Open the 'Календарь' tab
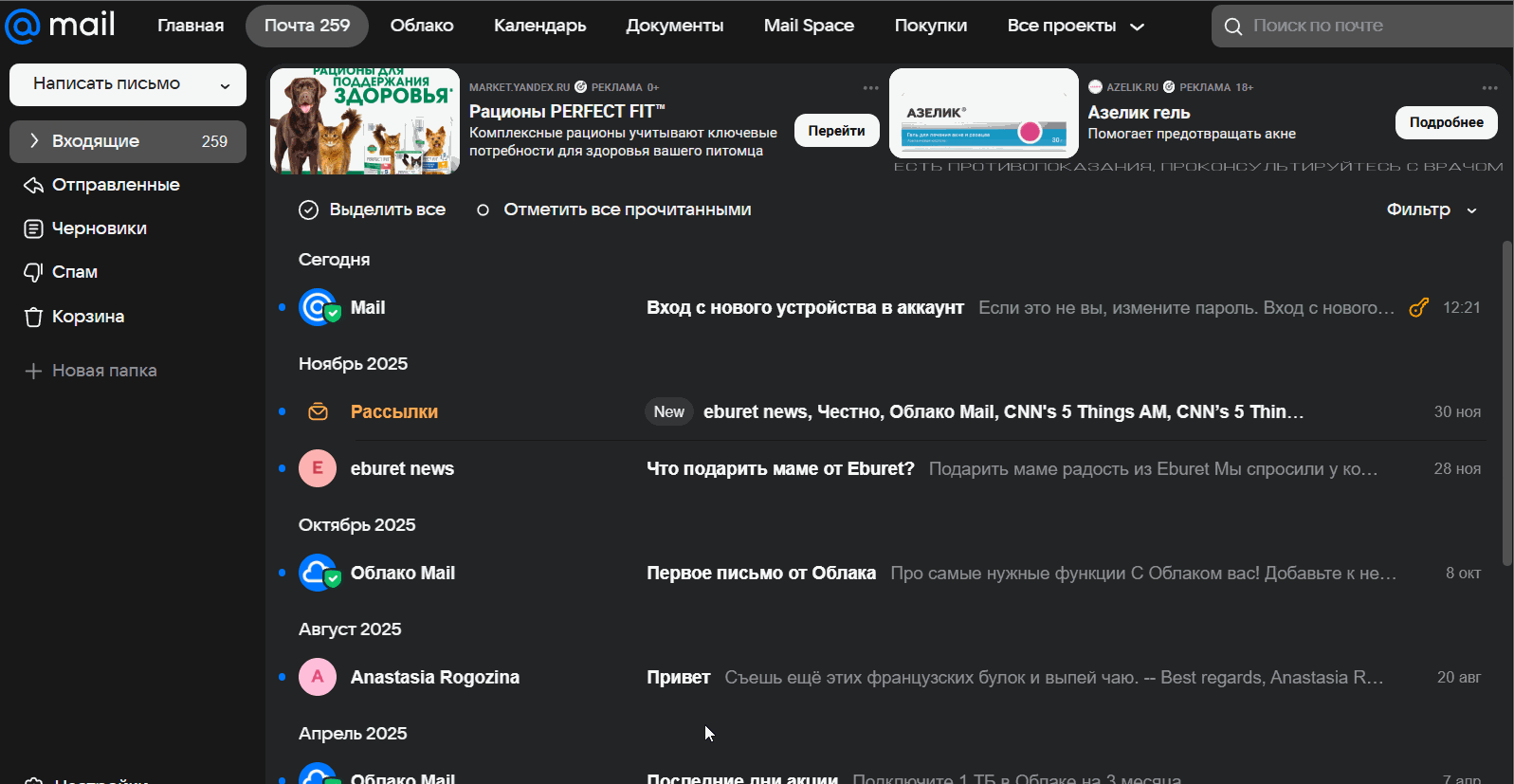The image size is (1514, 784). [539, 26]
